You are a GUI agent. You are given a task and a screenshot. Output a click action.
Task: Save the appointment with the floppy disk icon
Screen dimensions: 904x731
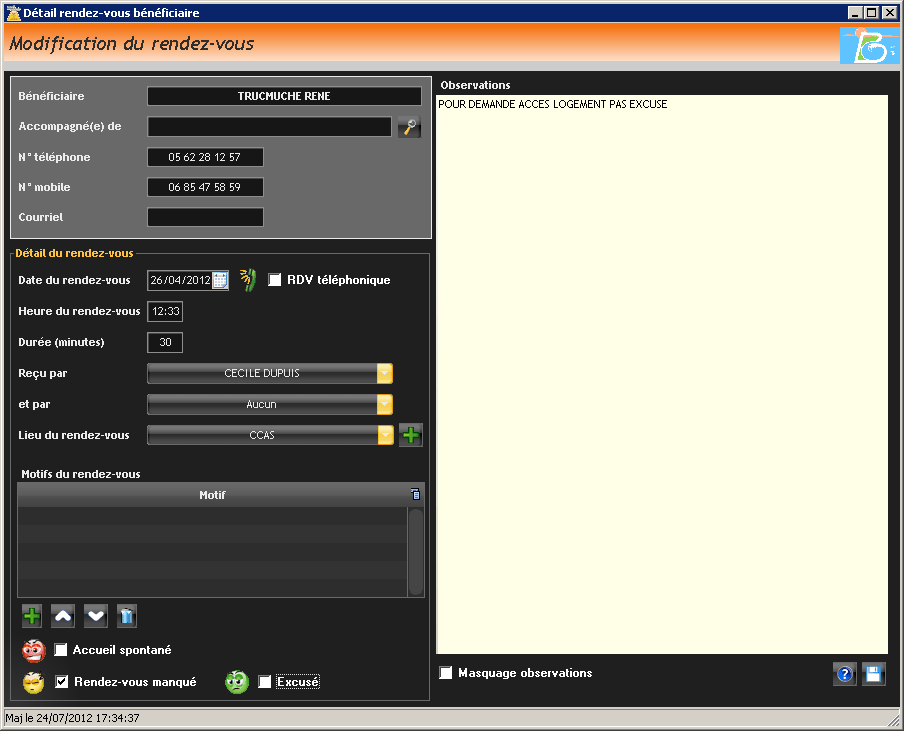coord(874,674)
